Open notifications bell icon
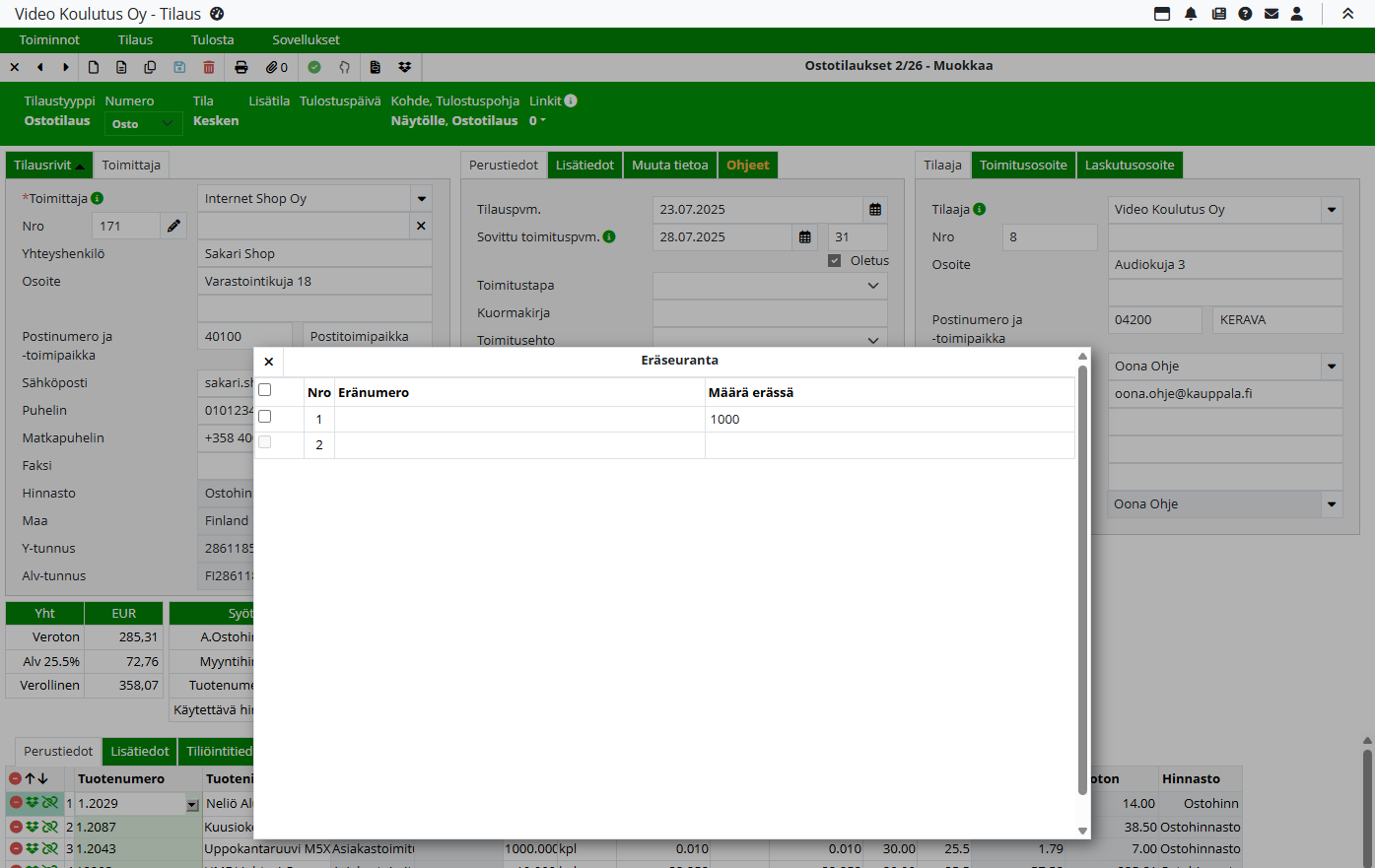 coord(1191,14)
